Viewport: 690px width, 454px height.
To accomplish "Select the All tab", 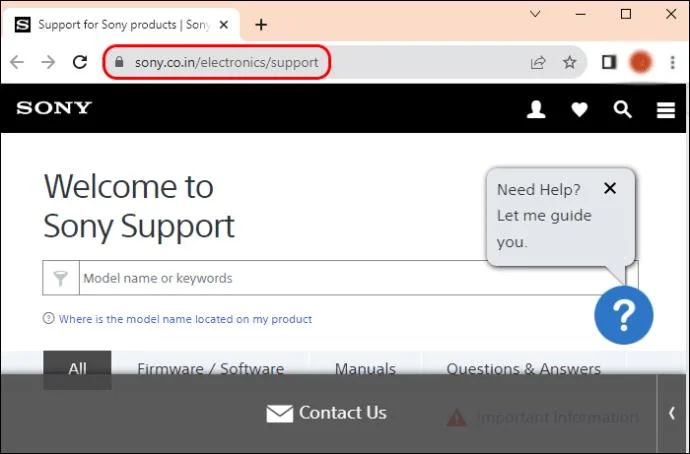I will pos(77,369).
